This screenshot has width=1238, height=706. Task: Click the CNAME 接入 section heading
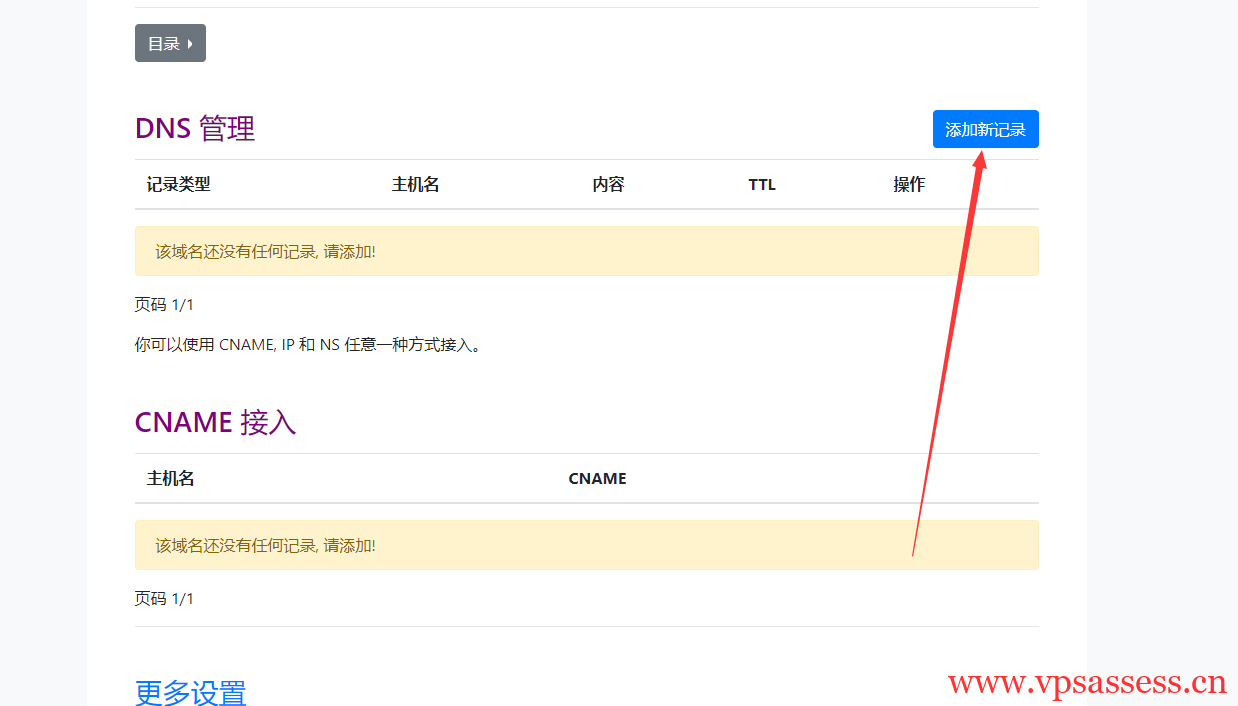tap(215, 422)
